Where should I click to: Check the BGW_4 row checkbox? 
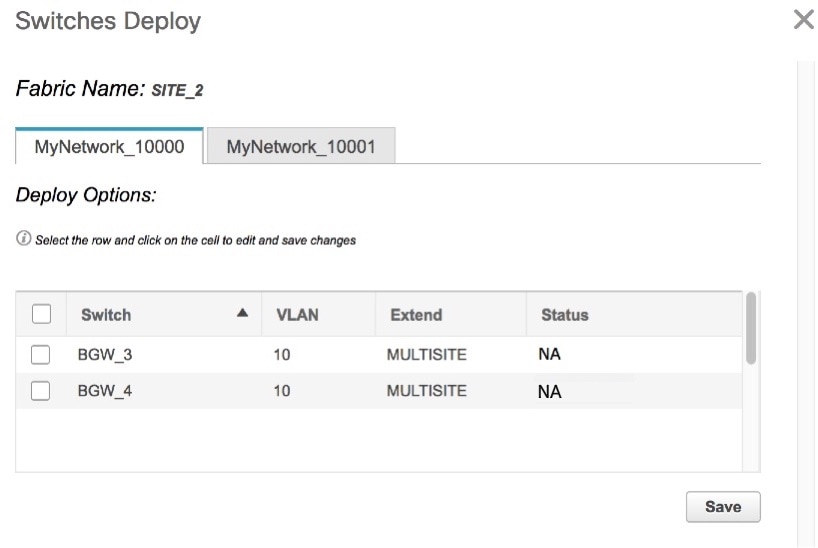click(x=41, y=391)
